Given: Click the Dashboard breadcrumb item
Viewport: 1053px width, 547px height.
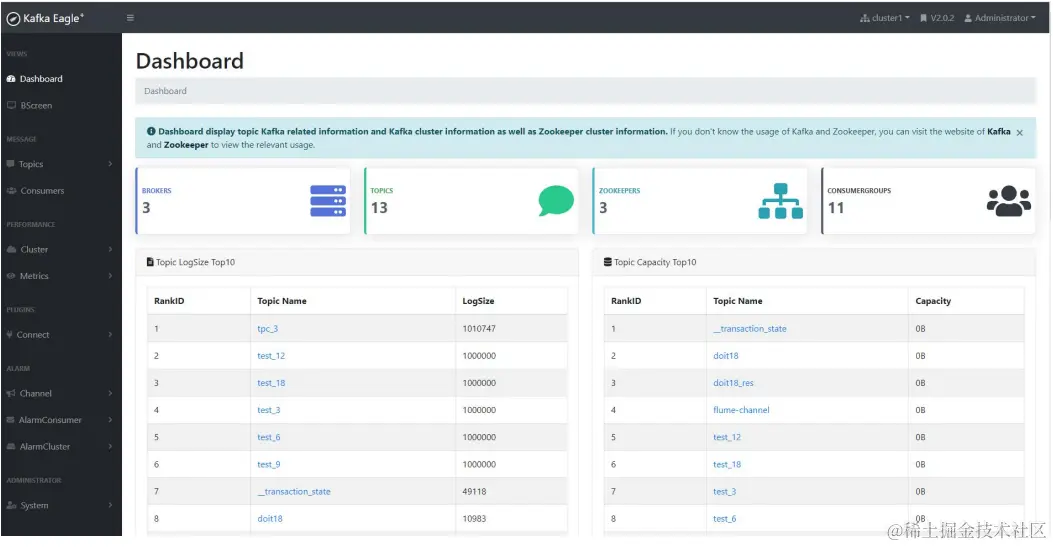Looking at the screenshot, I should (x=165, y=91).
